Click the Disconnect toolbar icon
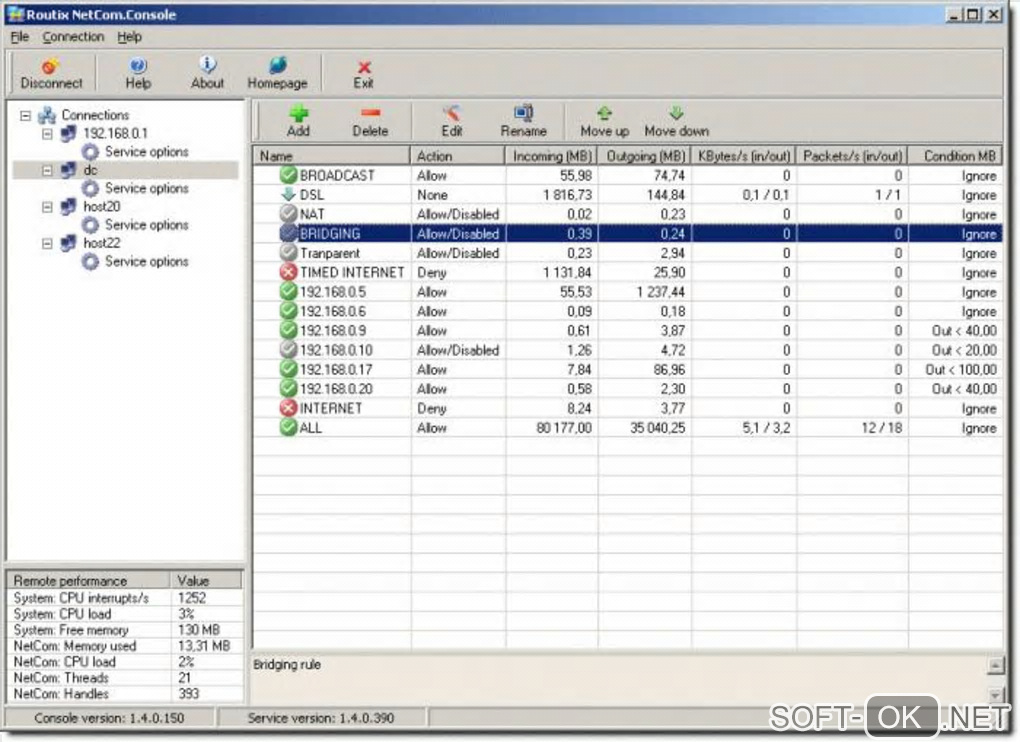This screenshot has width=1020, height=742. point(51,66)
